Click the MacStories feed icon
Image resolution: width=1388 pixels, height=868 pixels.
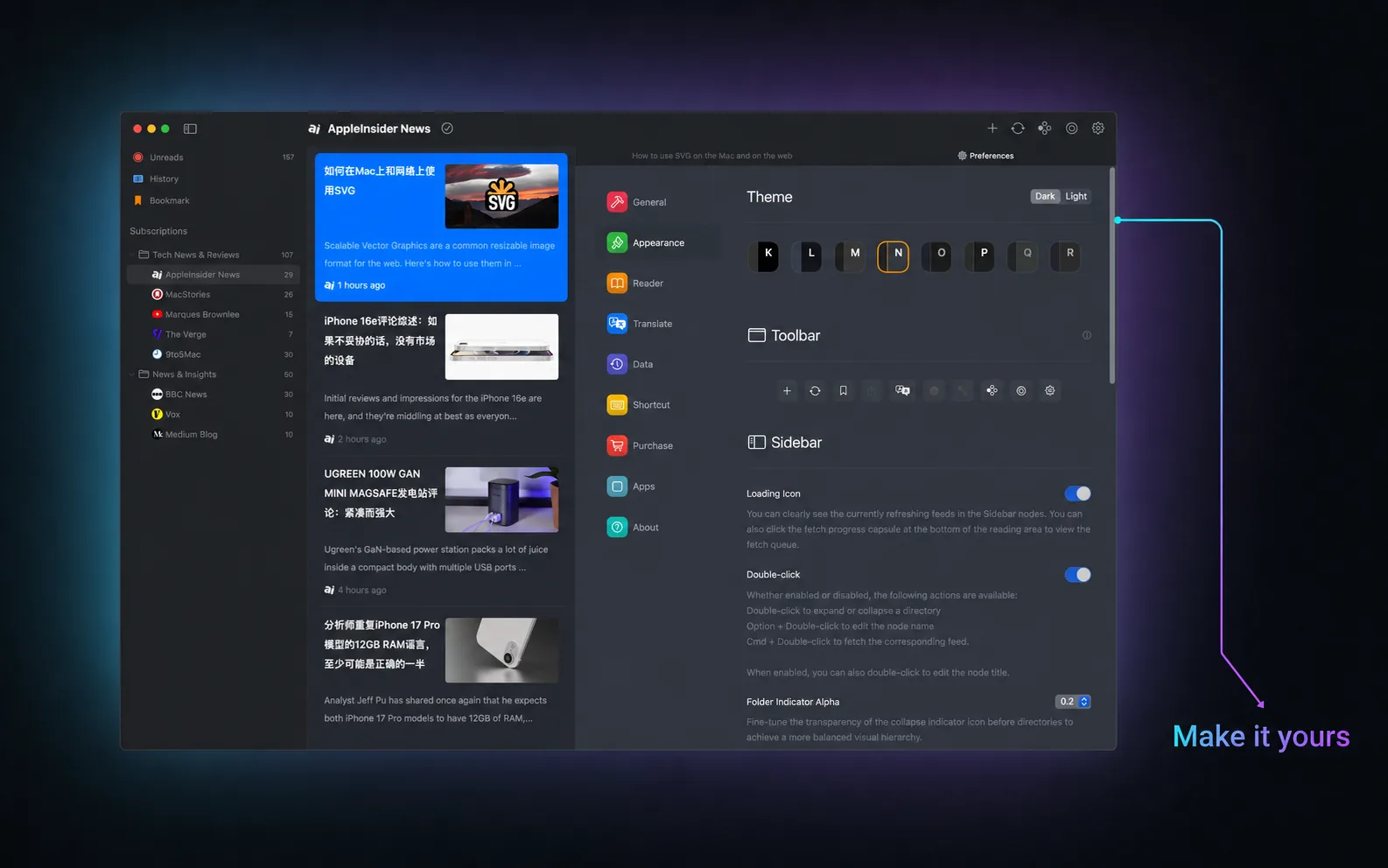(x=158, y=295)
